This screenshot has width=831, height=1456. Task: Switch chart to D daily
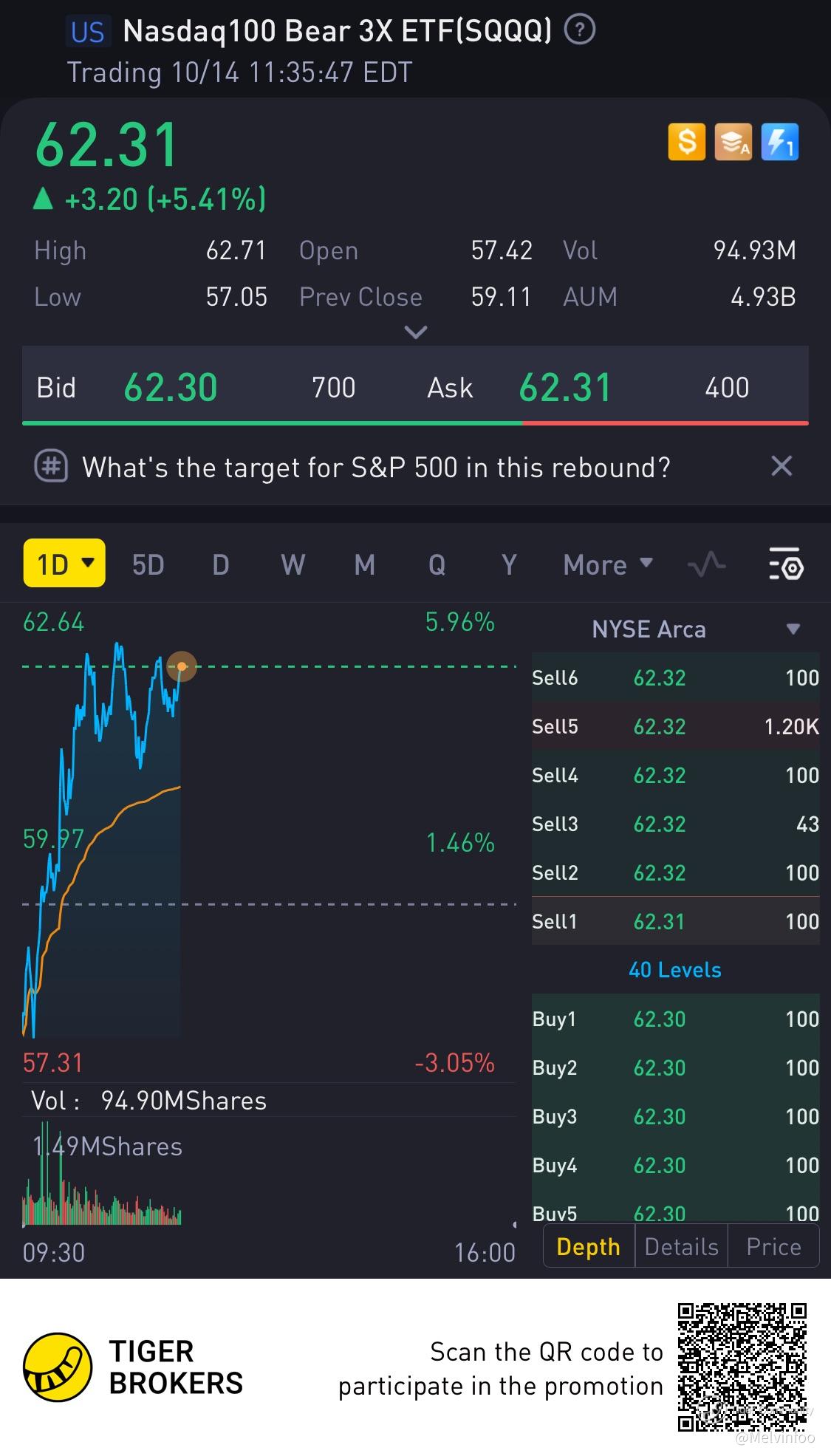pyautogui.click(x=220, y=565)
